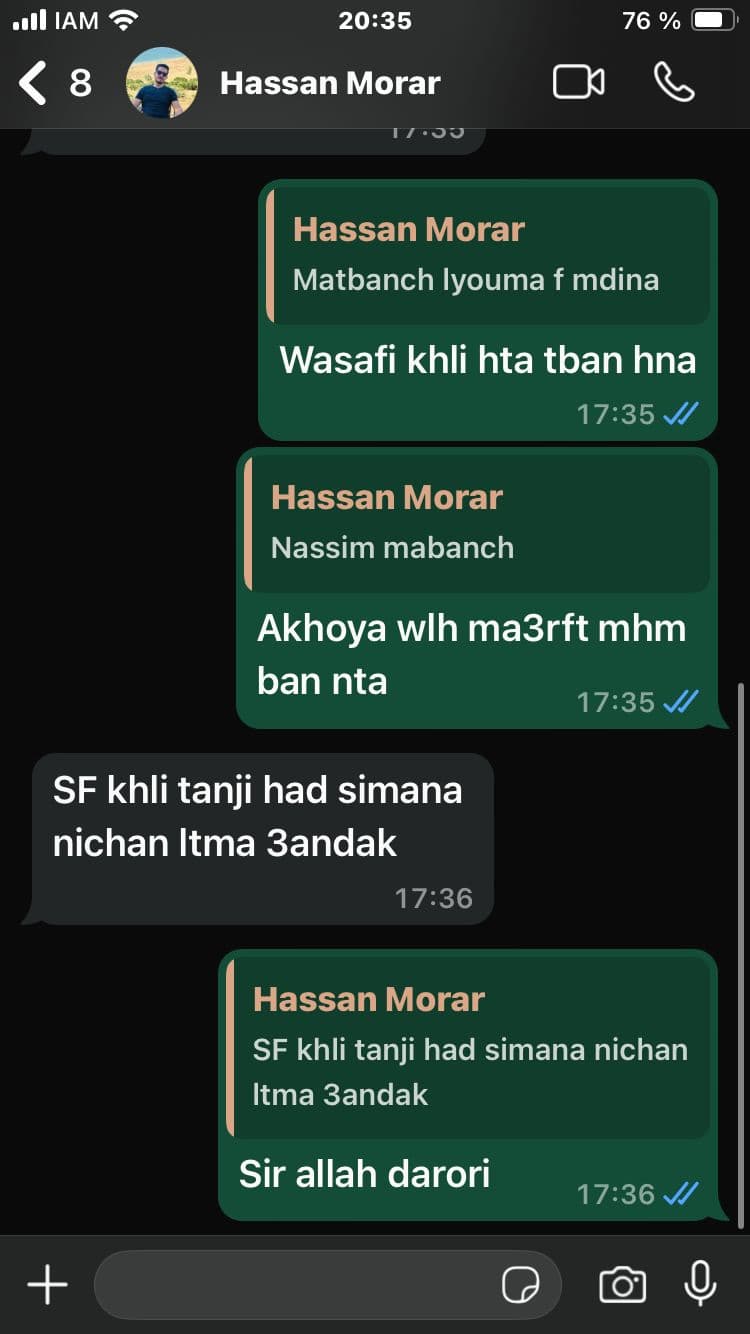Jump to quoted message "Matbanch lyouma f mdina"
The image size is (750, 1334).
[490, 254]
